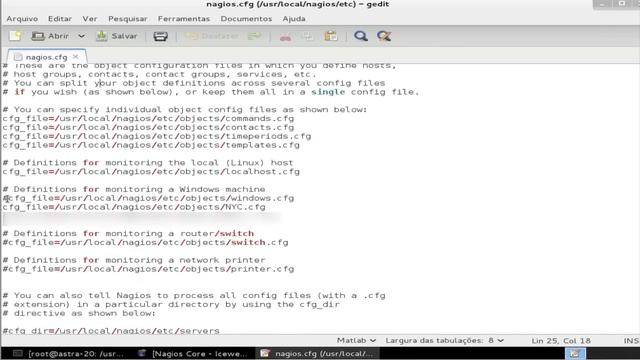Click the 'You can split your object' comment
Screen dimensions: 640x360
click(194, 83)
